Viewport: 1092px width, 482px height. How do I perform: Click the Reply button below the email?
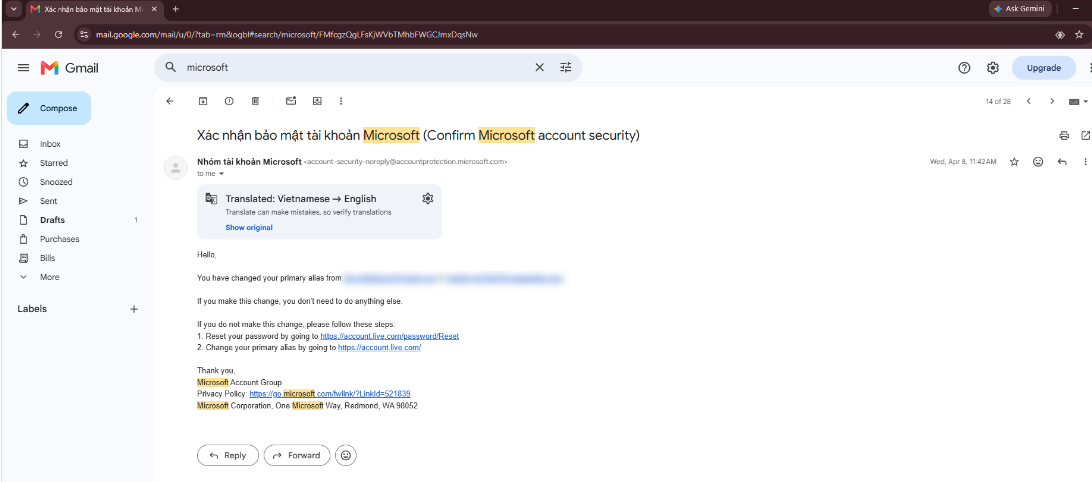[228, 456]
